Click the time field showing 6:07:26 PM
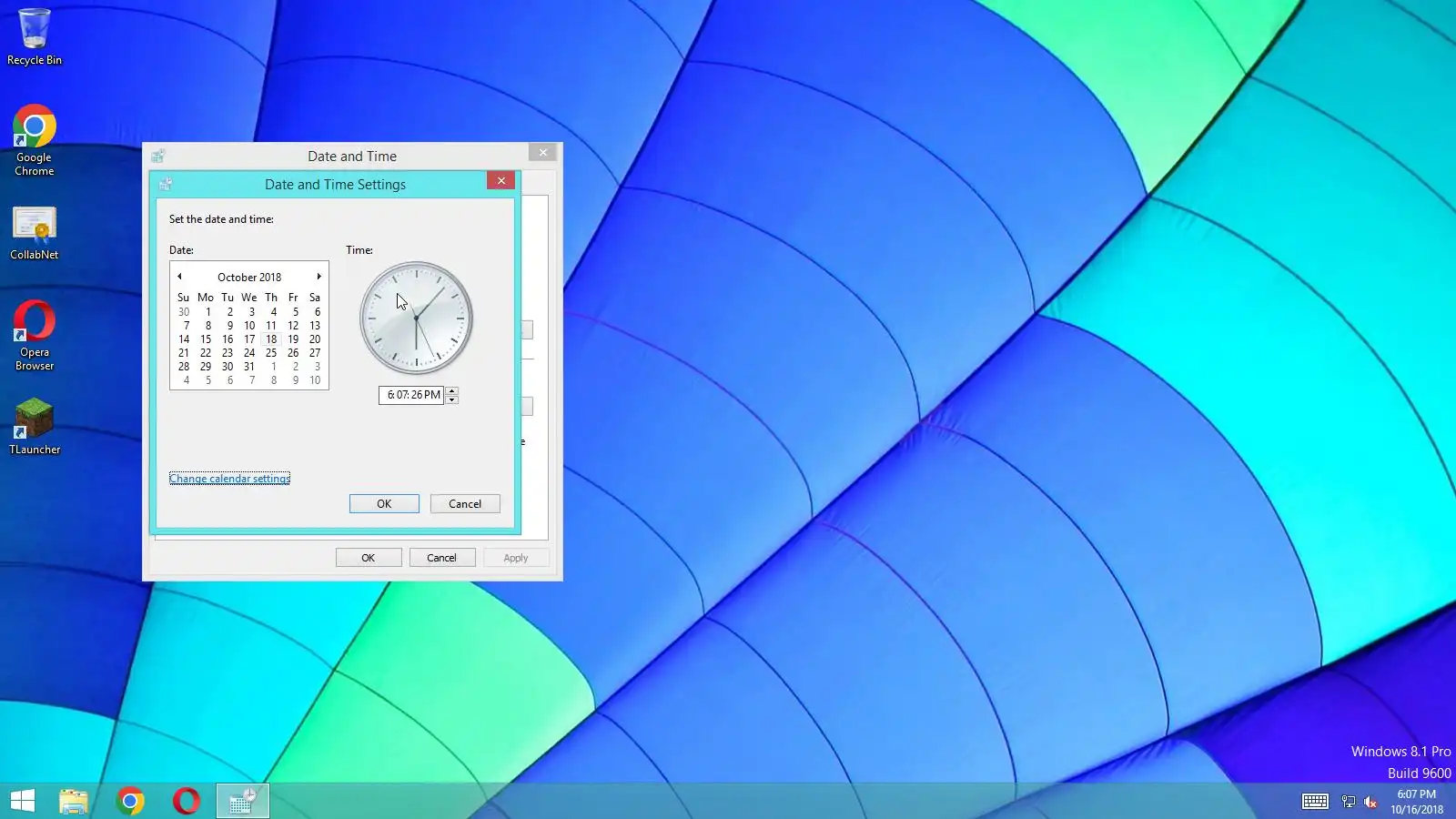 [411, 395]
